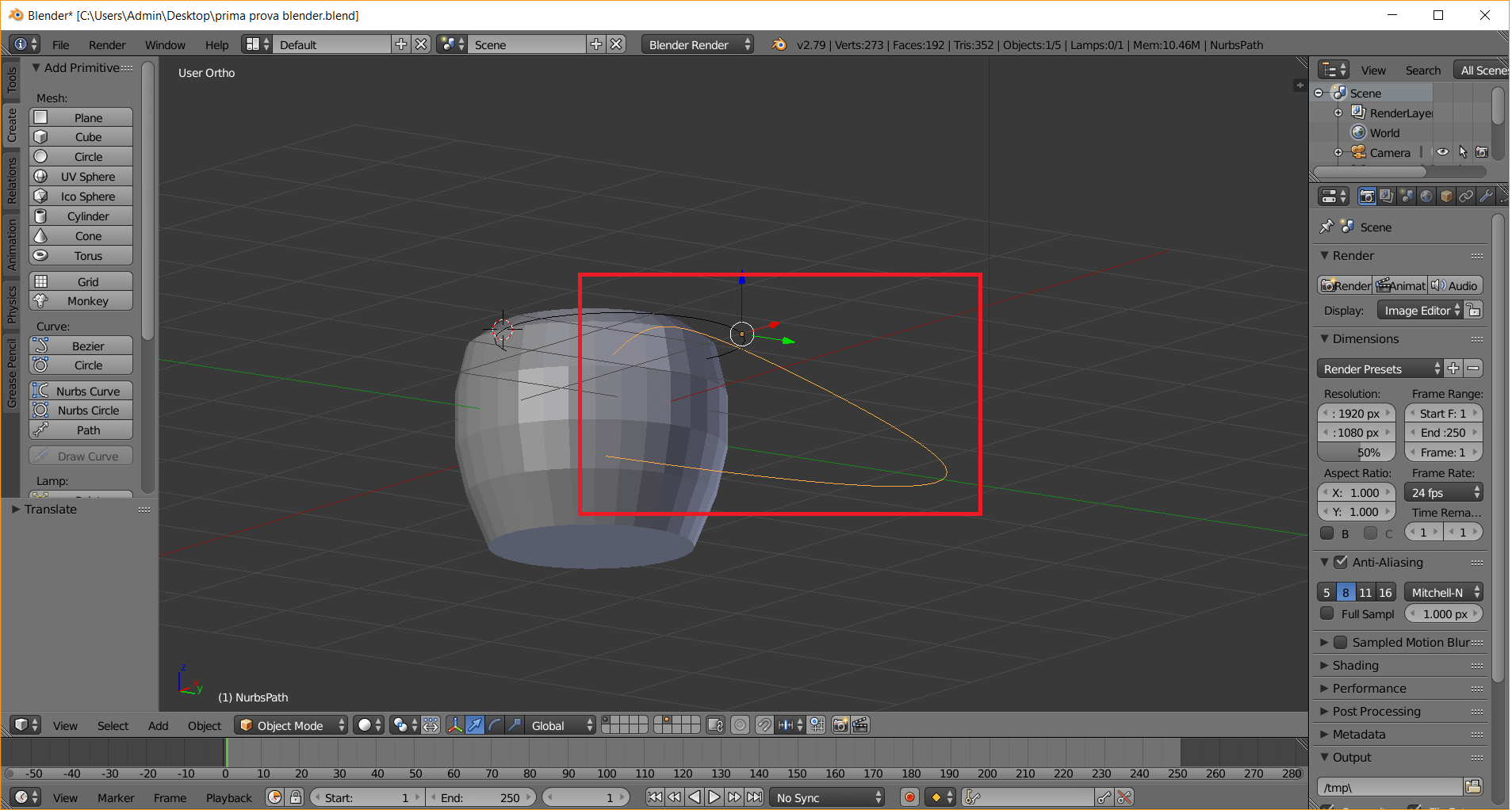Screen dimensions: 1512x810
Task: Open the Constraints chain-link properties tab
Action: pos(1466,197)
